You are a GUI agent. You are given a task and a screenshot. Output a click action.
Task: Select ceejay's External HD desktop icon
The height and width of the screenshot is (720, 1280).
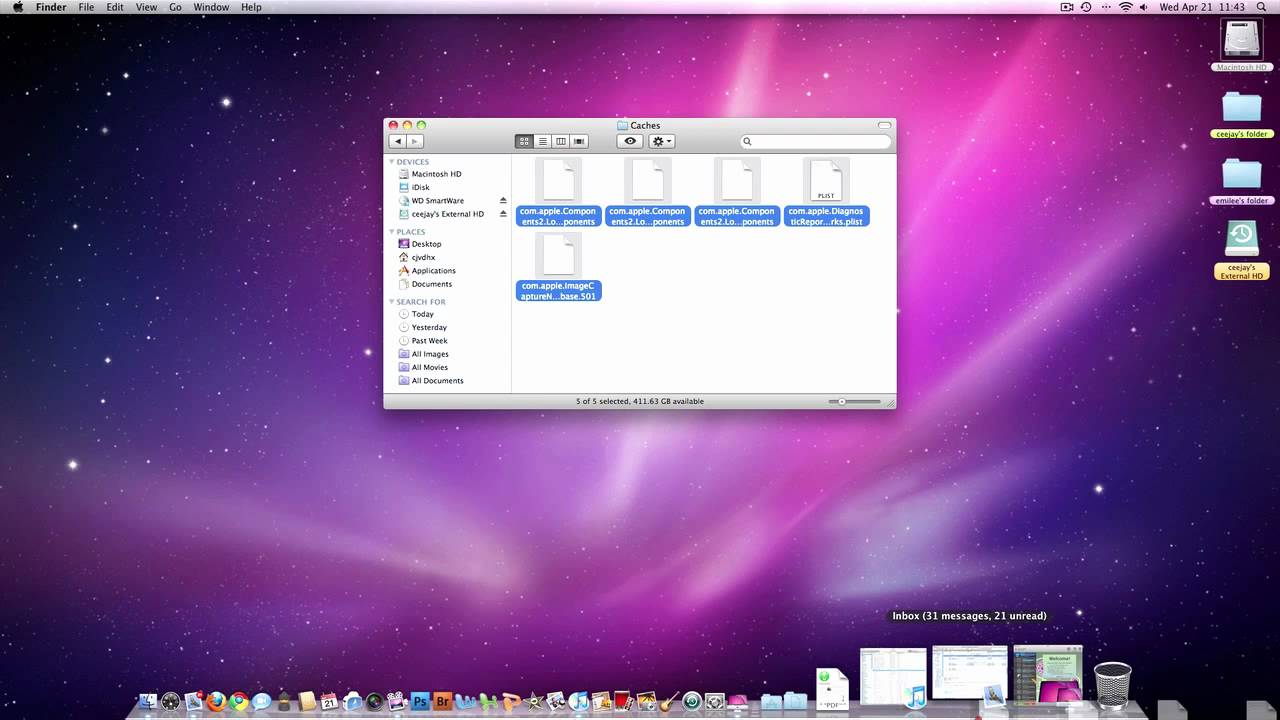point(1241,250)
